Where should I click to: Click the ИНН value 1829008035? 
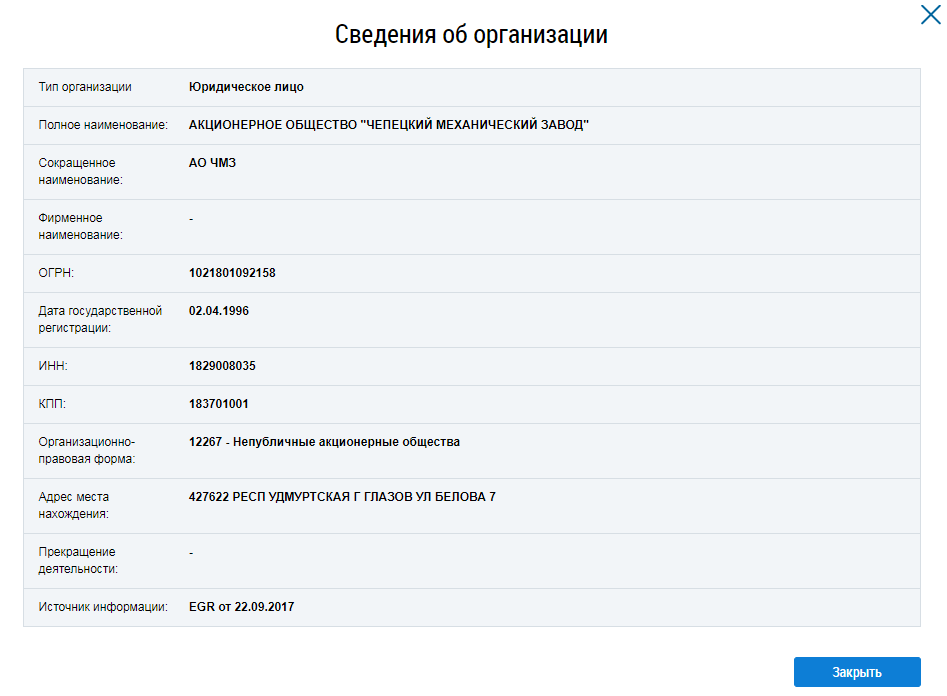click(222, 366)
